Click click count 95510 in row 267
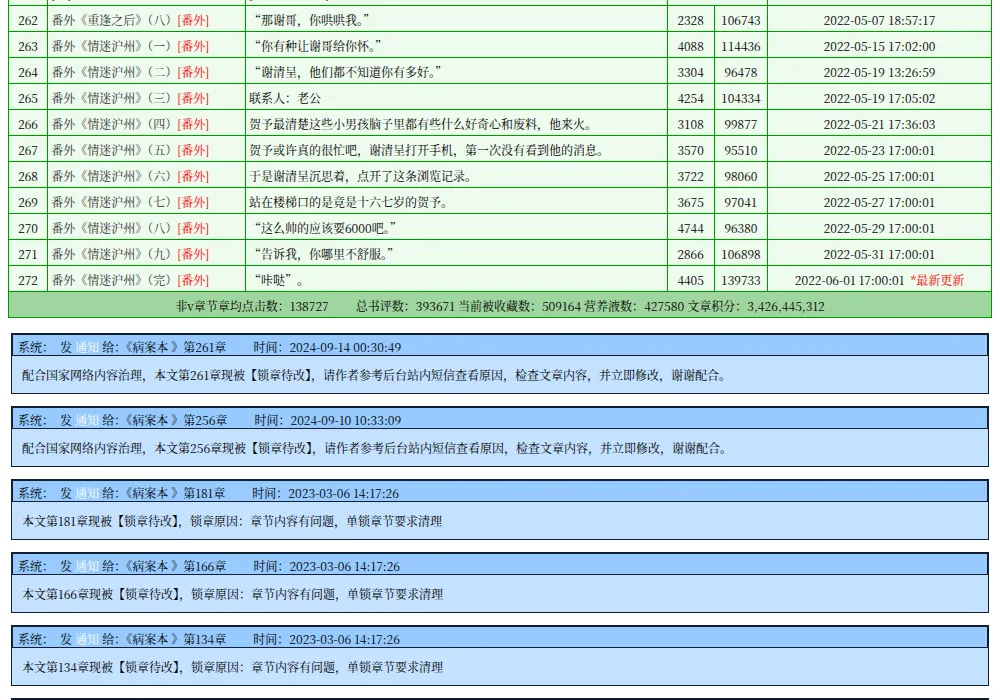 pos(741,150)
